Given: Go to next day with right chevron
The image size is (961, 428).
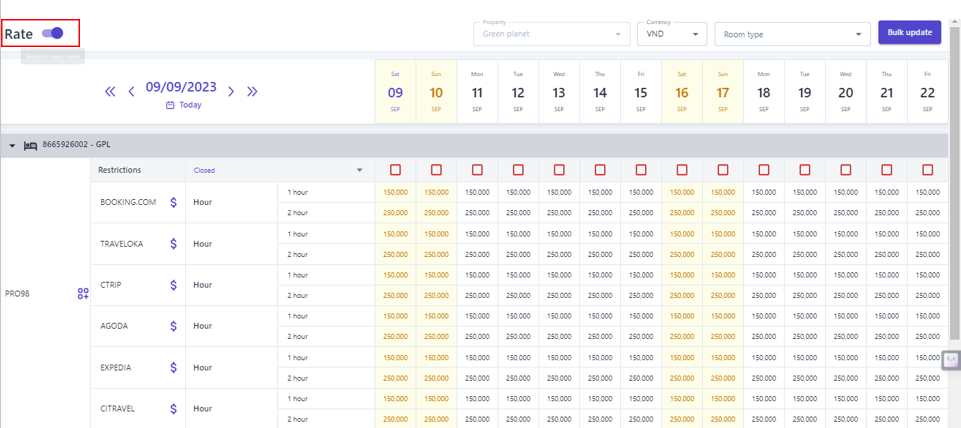Looking at the screenshot, I should tap(231, 92).
